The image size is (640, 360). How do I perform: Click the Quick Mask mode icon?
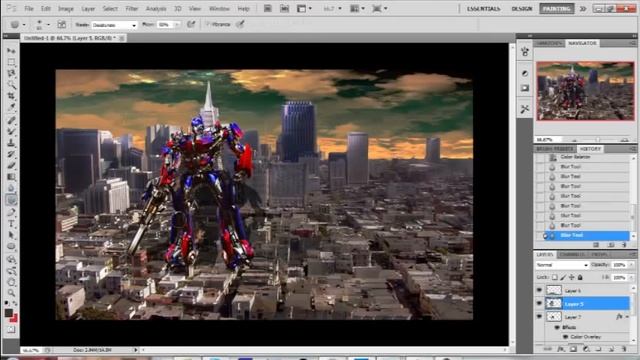11,329
